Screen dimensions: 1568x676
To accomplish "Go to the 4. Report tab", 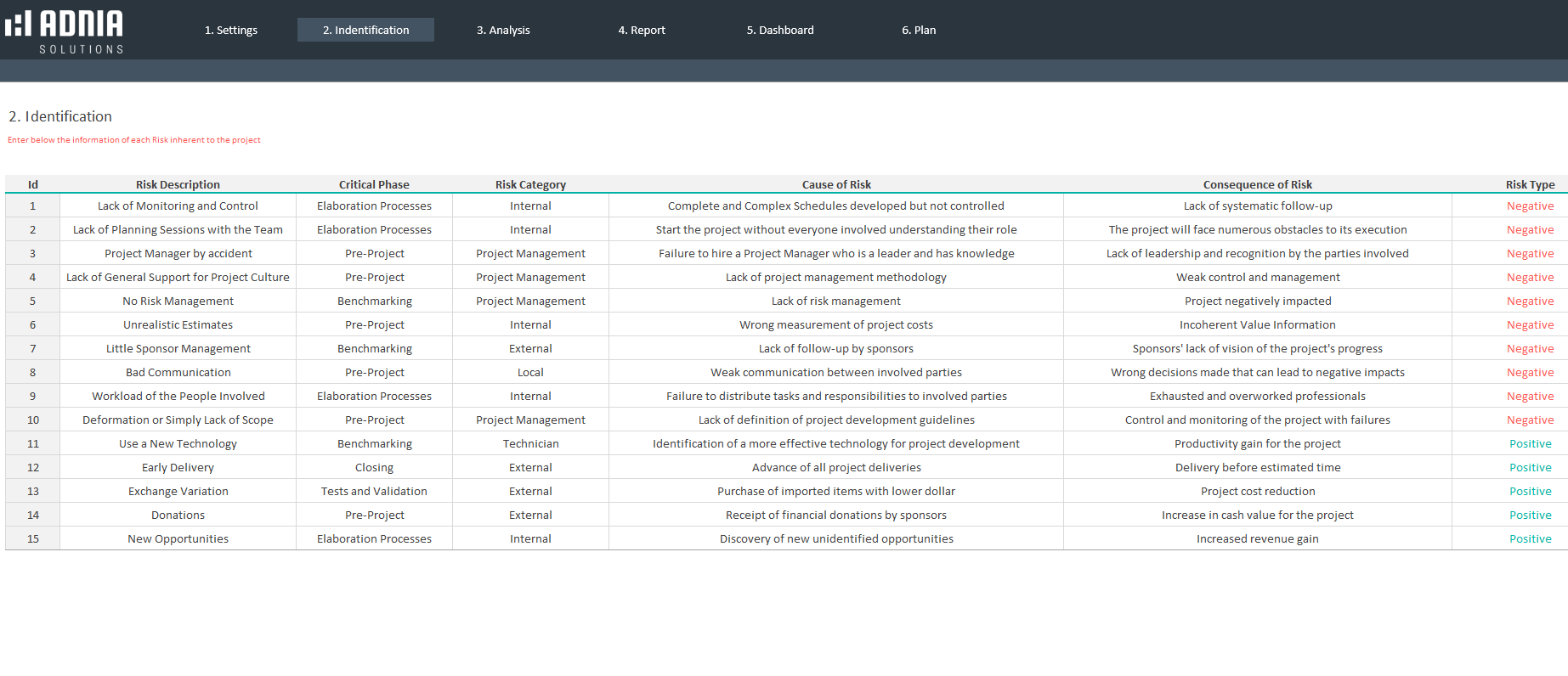I will click(642, 30).
